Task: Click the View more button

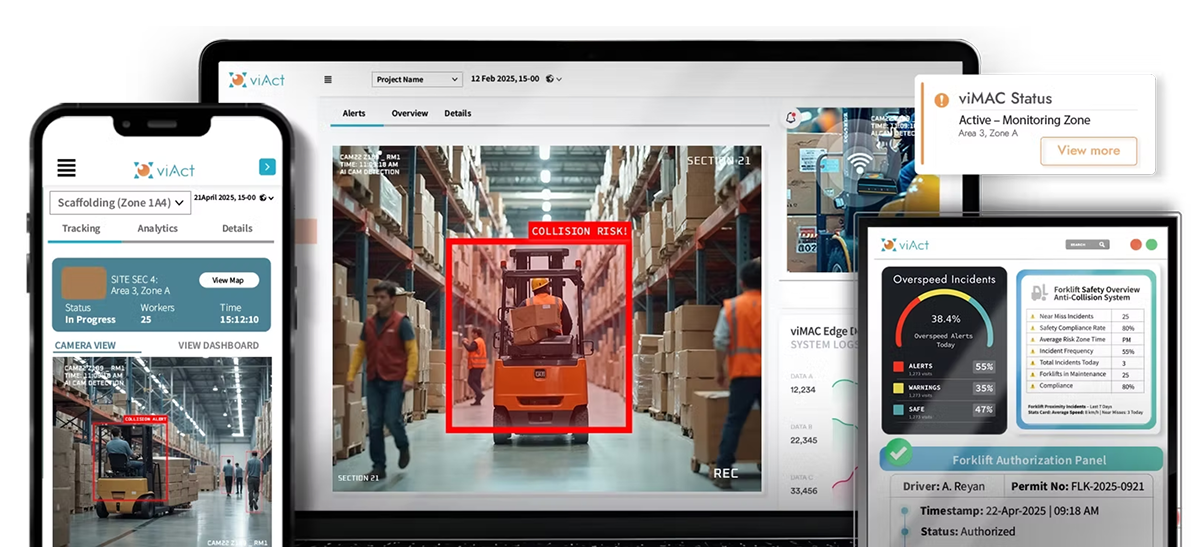Action: click(1088, 150)
